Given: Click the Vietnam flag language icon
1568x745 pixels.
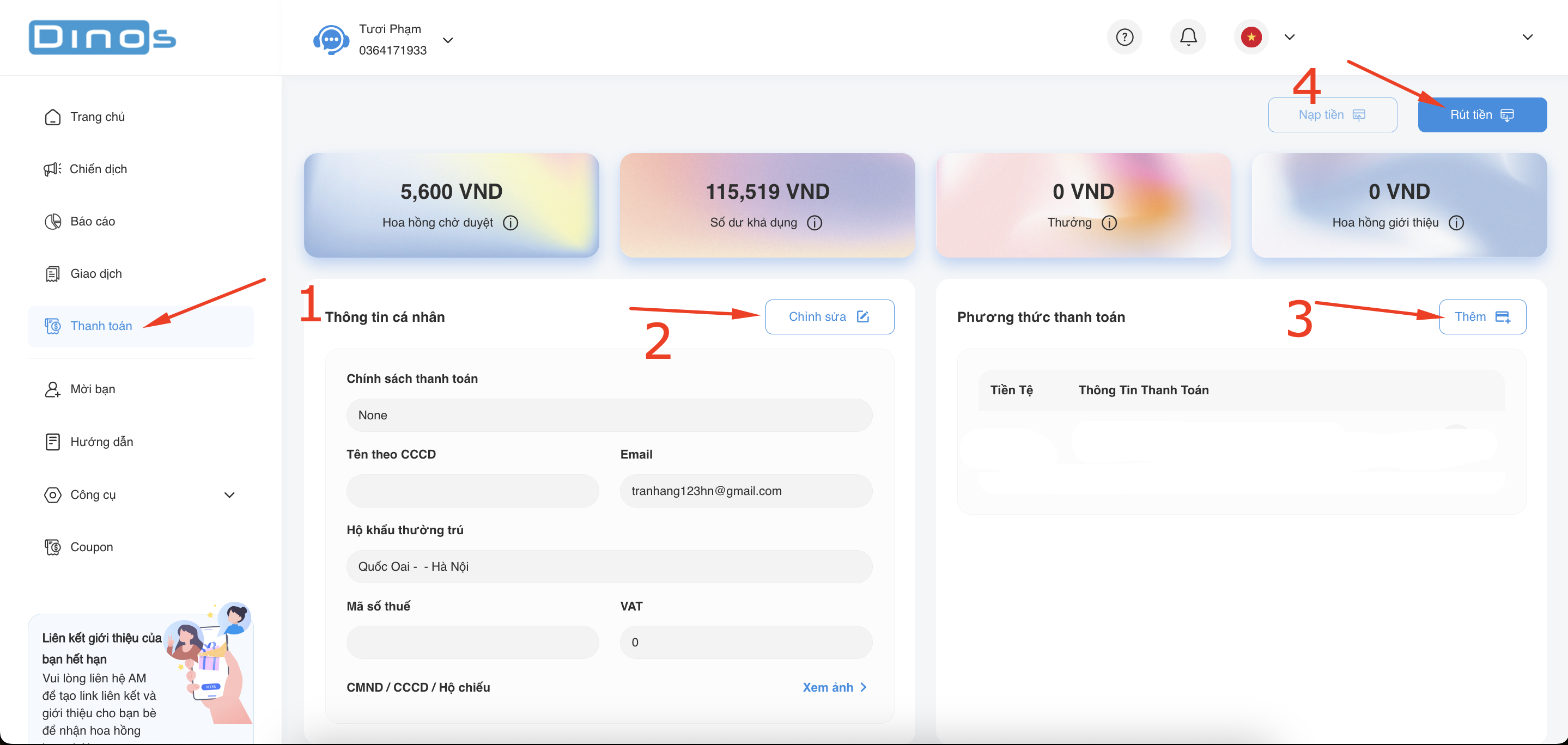Looking at the screenshot, I should click(x=1251, y=37).
